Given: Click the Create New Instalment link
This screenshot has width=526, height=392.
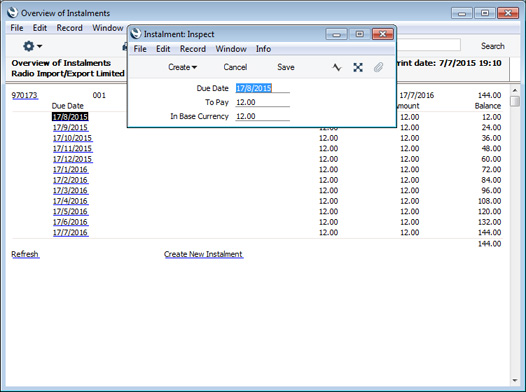Looking at the screenshot, I should pyautogui.click(x=203, y=254).
